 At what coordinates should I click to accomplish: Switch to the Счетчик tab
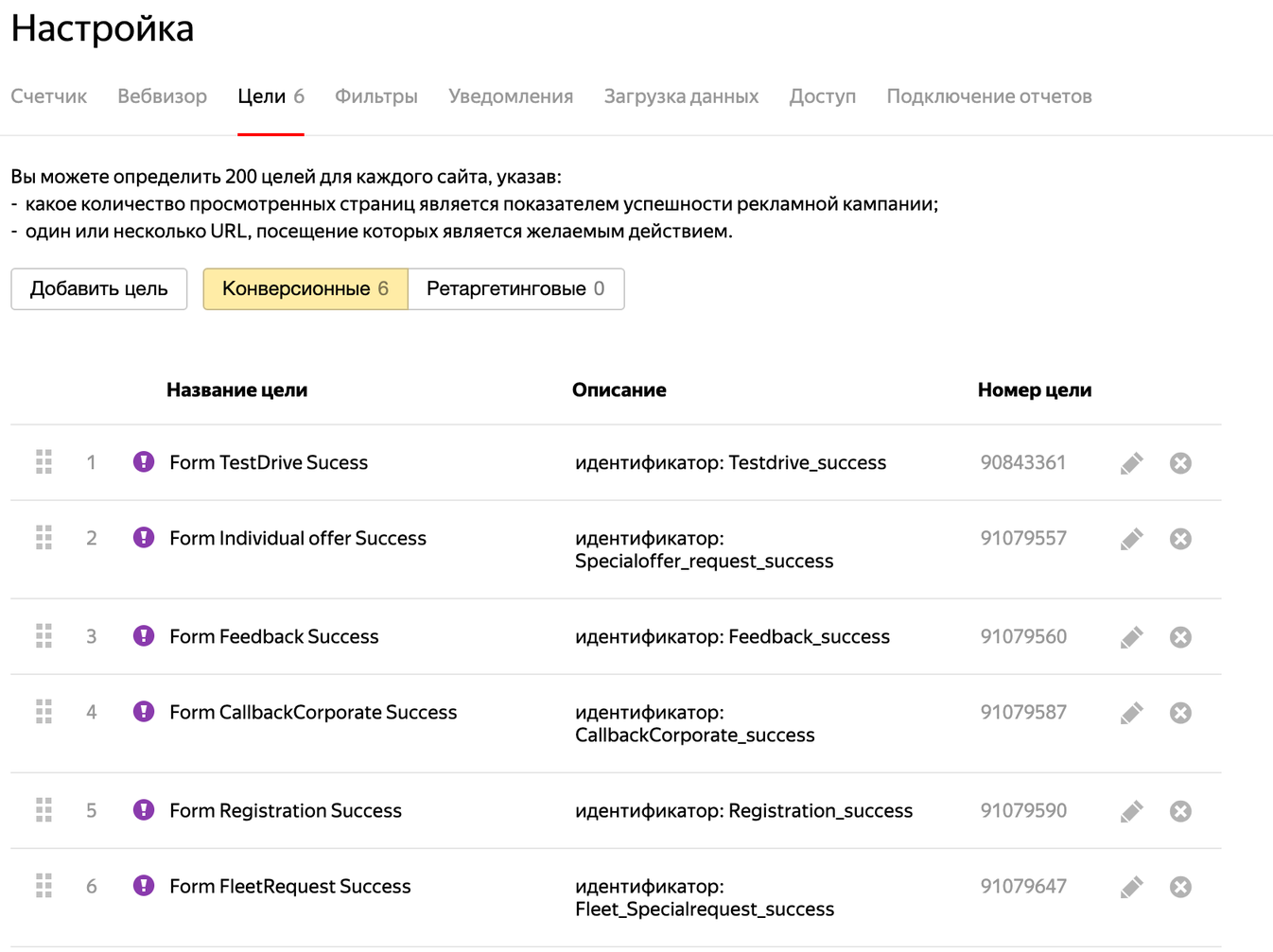[x=48, y=96]
